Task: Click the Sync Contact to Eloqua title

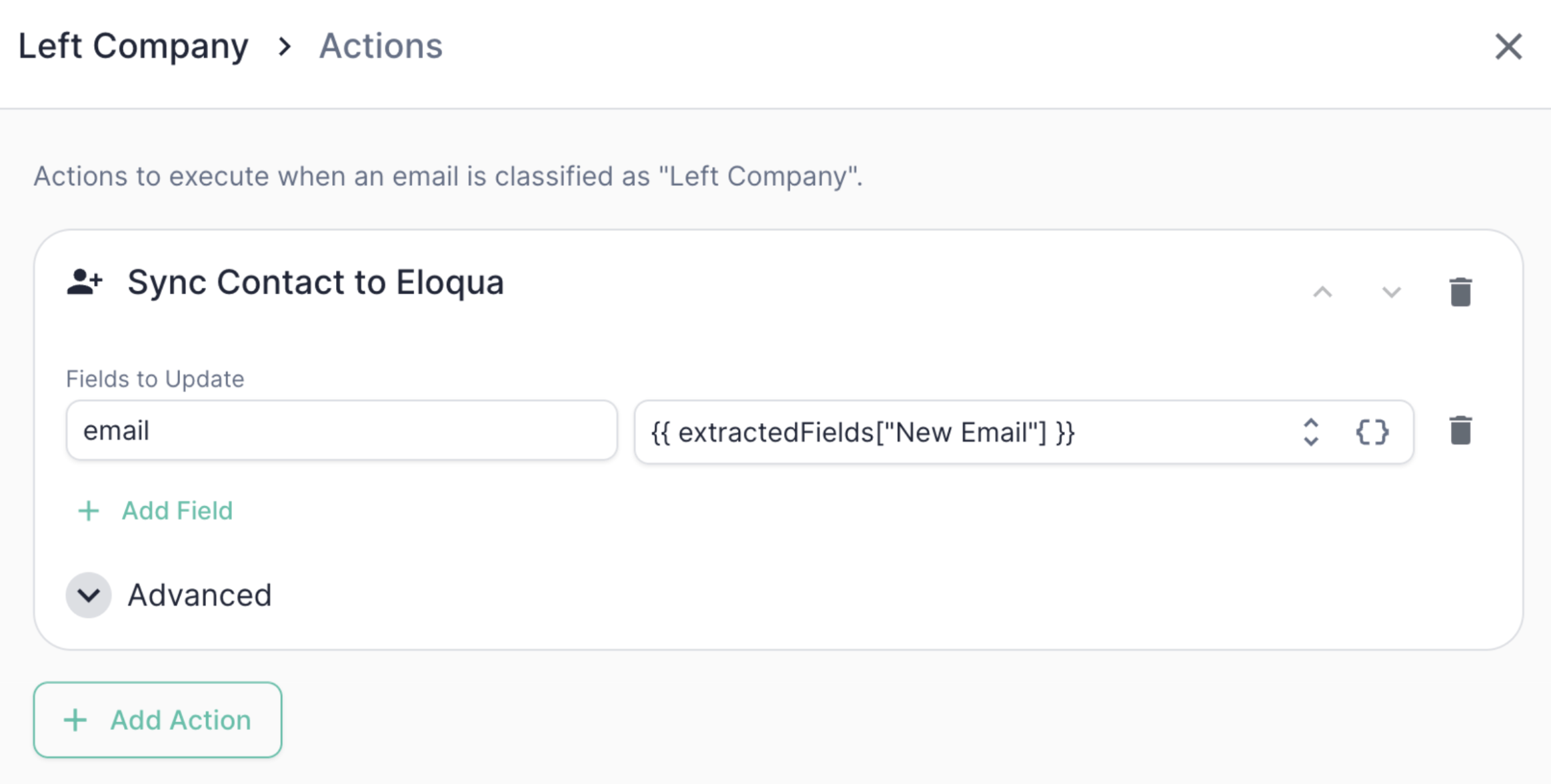Action: pyautogui.click(x=315, y=282)
